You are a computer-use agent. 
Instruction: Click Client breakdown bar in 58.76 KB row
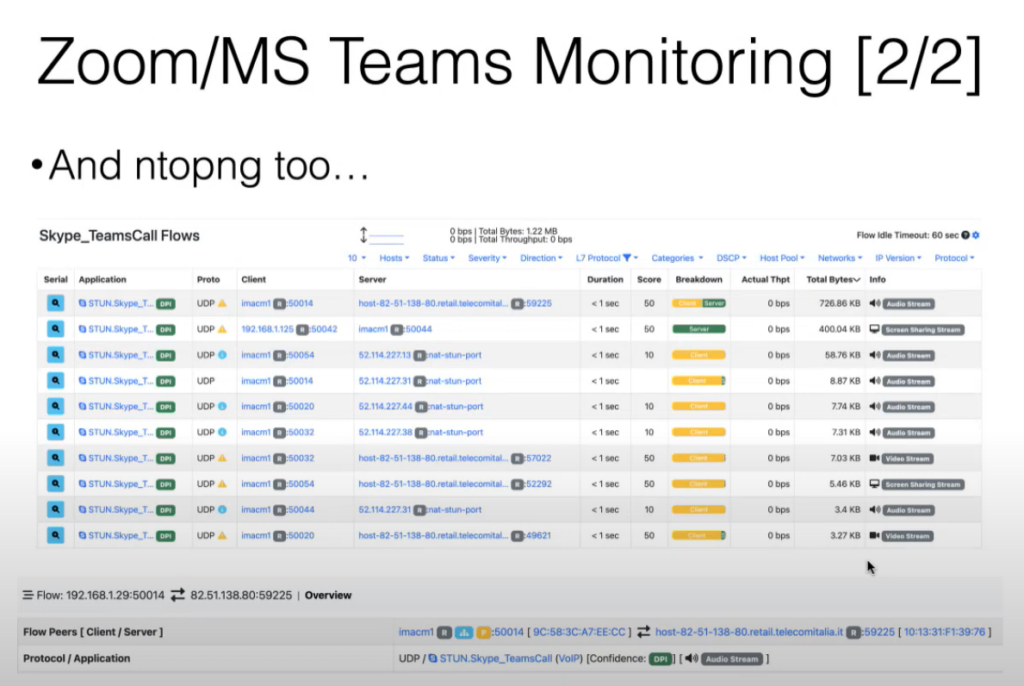(x=699, y=355)
